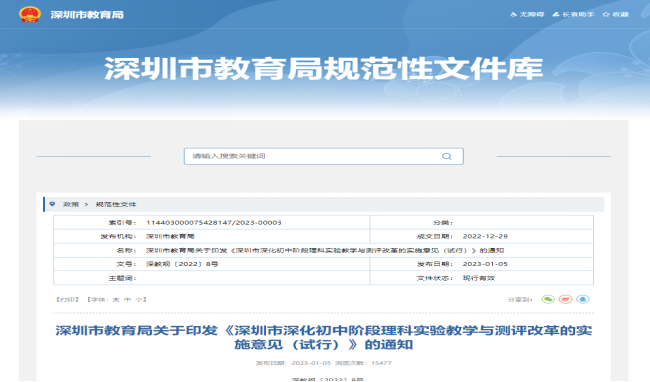Click into the keyword search field

click(324, 156)
